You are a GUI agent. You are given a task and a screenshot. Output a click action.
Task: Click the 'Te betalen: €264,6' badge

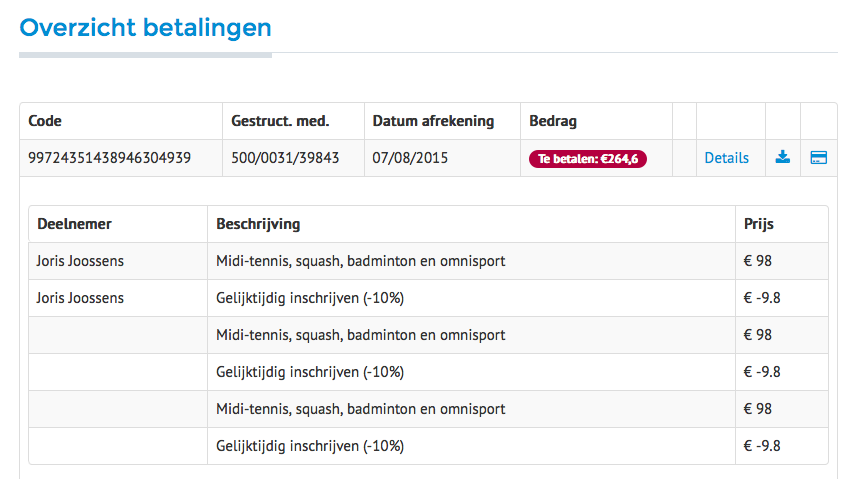pos(588,158)
